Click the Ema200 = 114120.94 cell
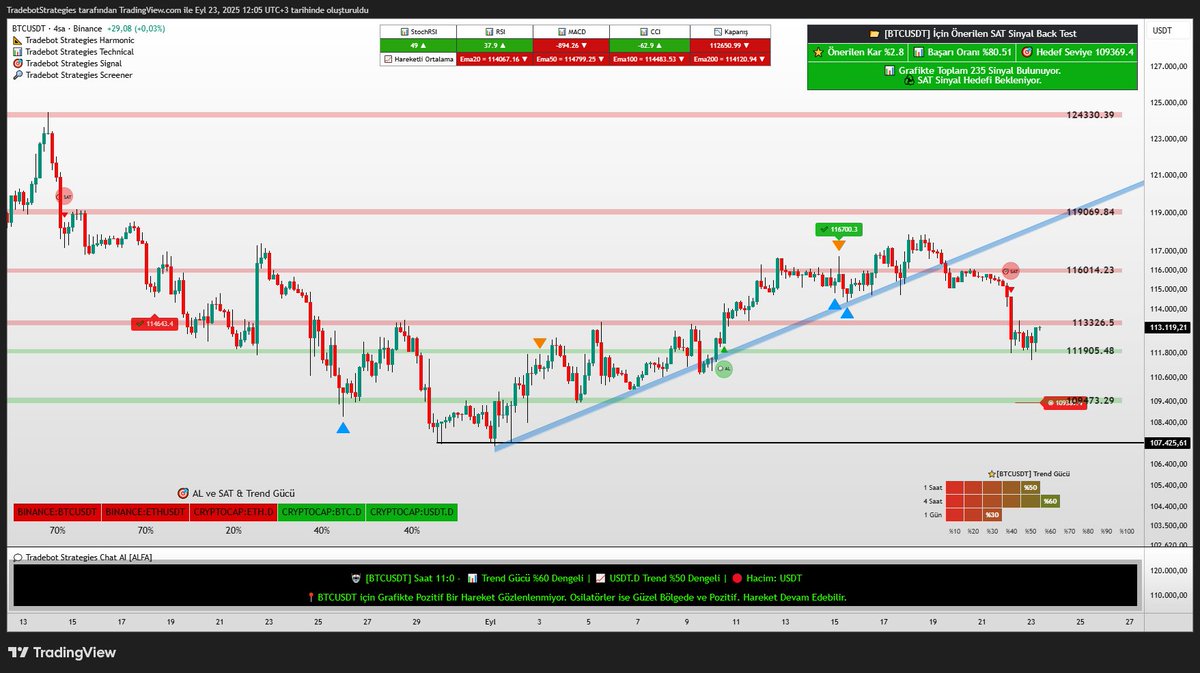The image size is (1200, 673). (x=730, y=59)
